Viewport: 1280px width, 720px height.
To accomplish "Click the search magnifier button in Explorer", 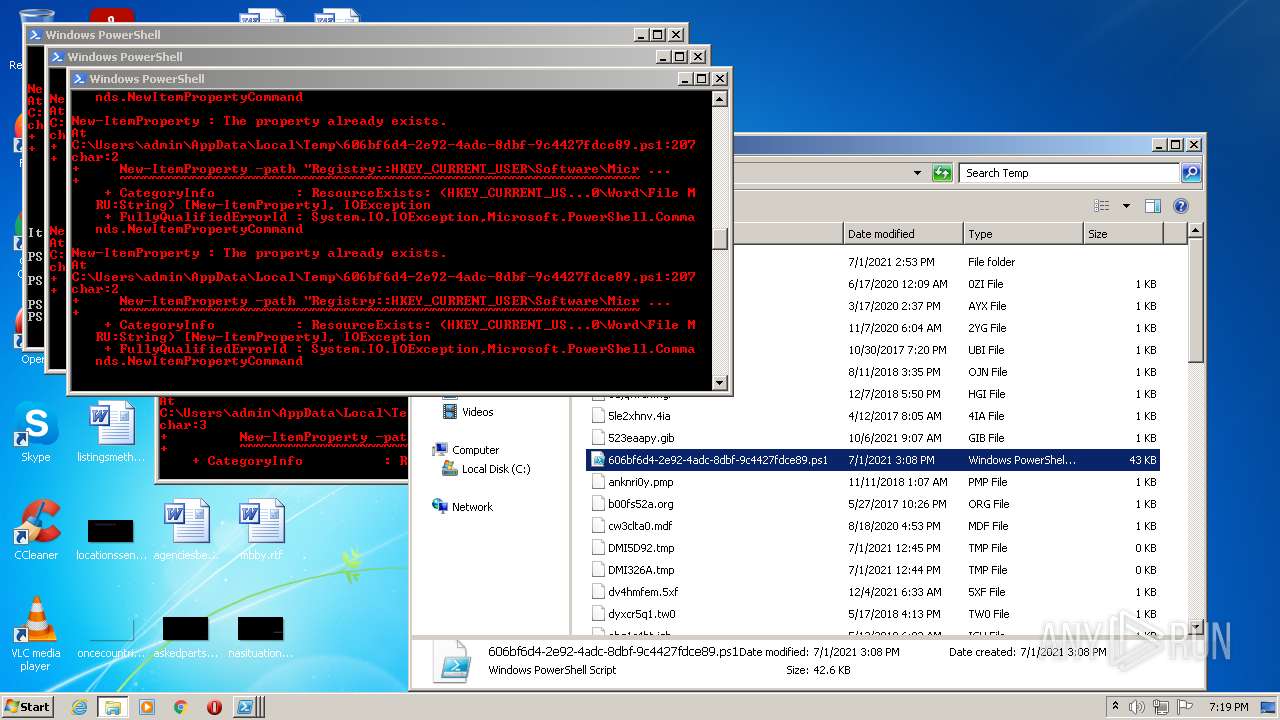I will 1190,173.
